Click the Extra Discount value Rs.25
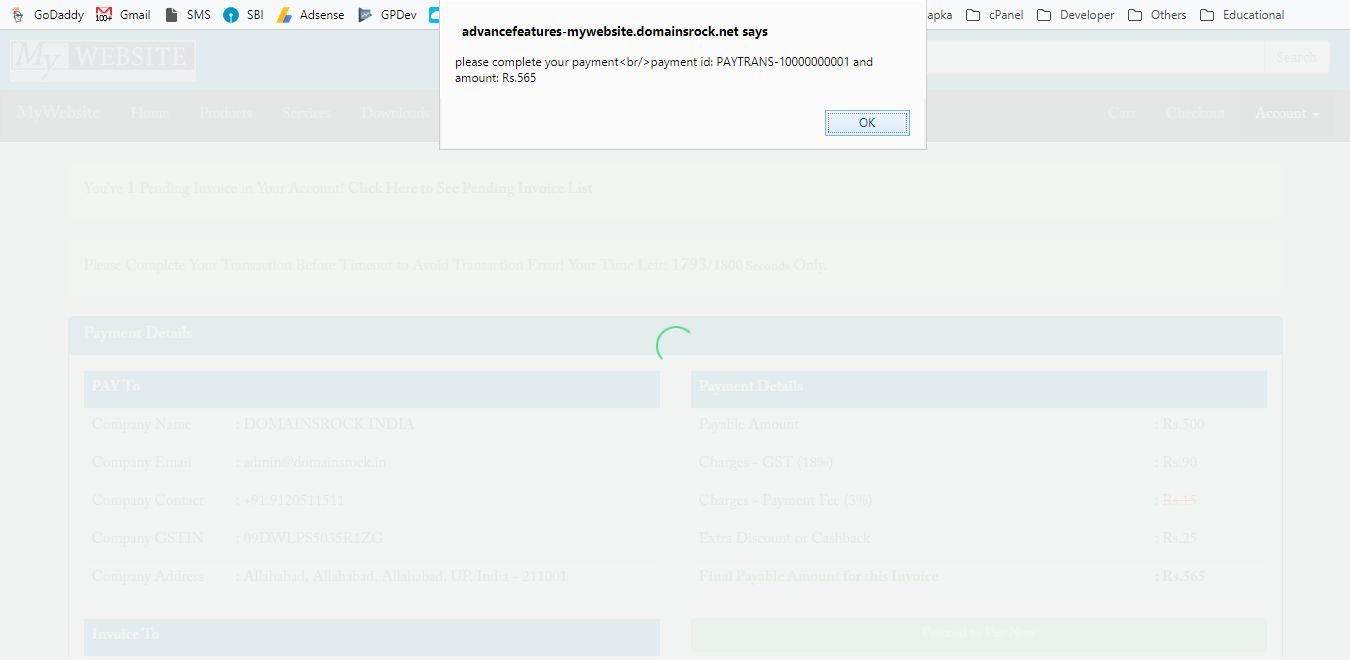 tap(1179, 538)
